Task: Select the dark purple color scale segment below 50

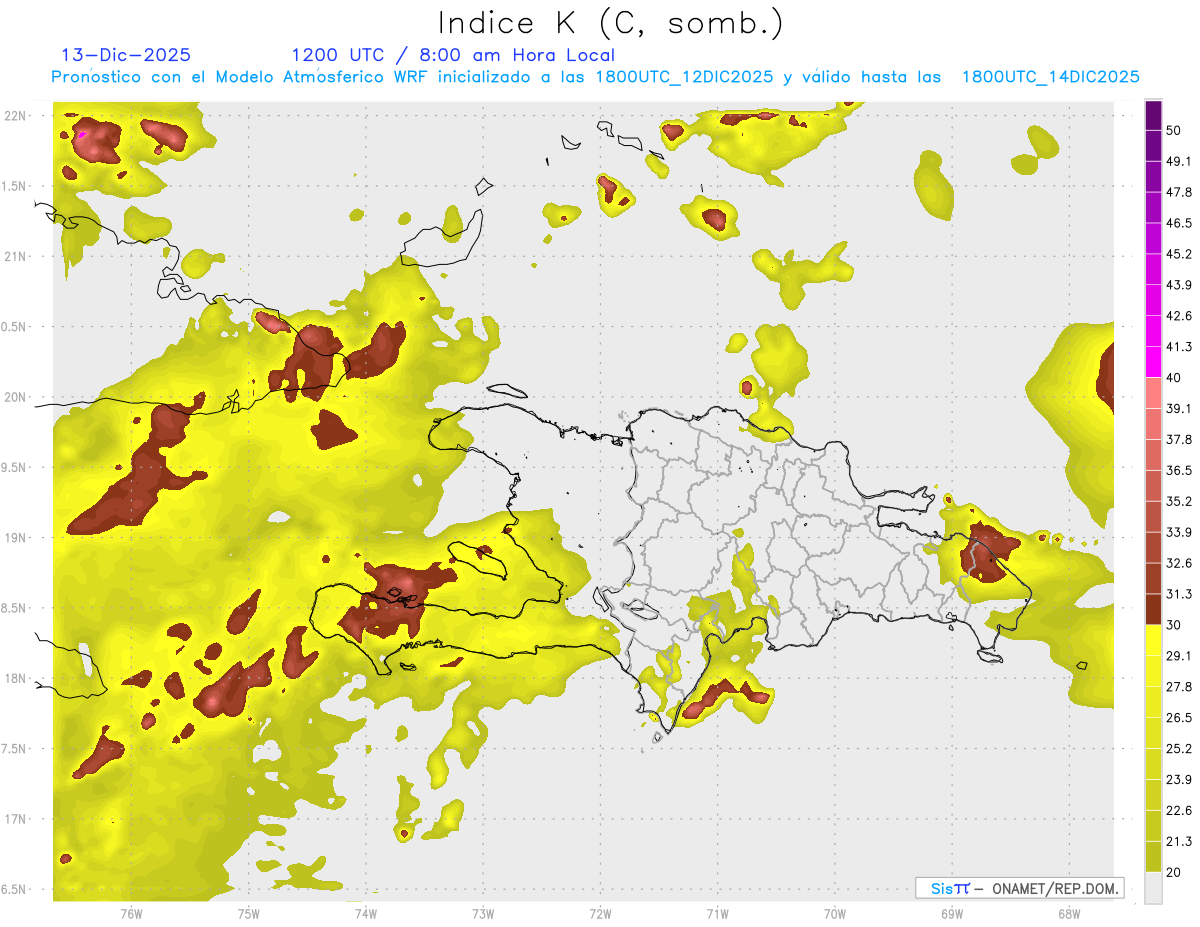Action: [x=1153, y=115]
